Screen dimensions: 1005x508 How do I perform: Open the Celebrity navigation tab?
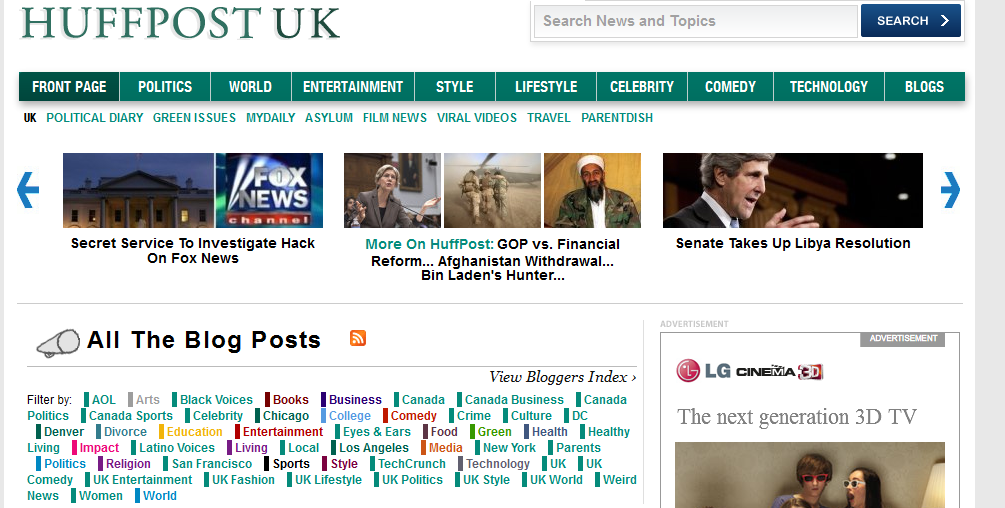coord(642,86)
